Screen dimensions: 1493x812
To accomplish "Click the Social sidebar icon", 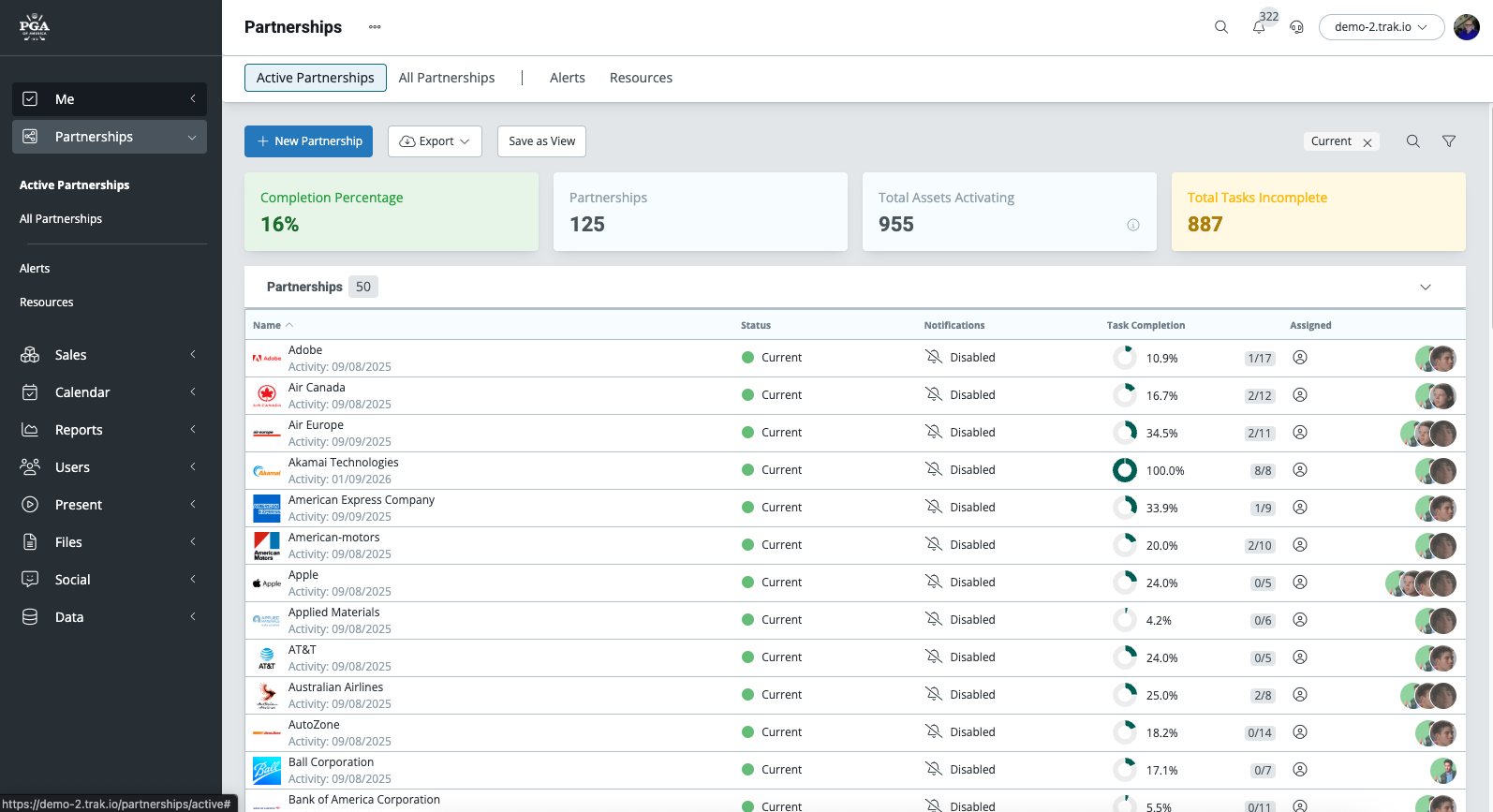I will [30, 580].
